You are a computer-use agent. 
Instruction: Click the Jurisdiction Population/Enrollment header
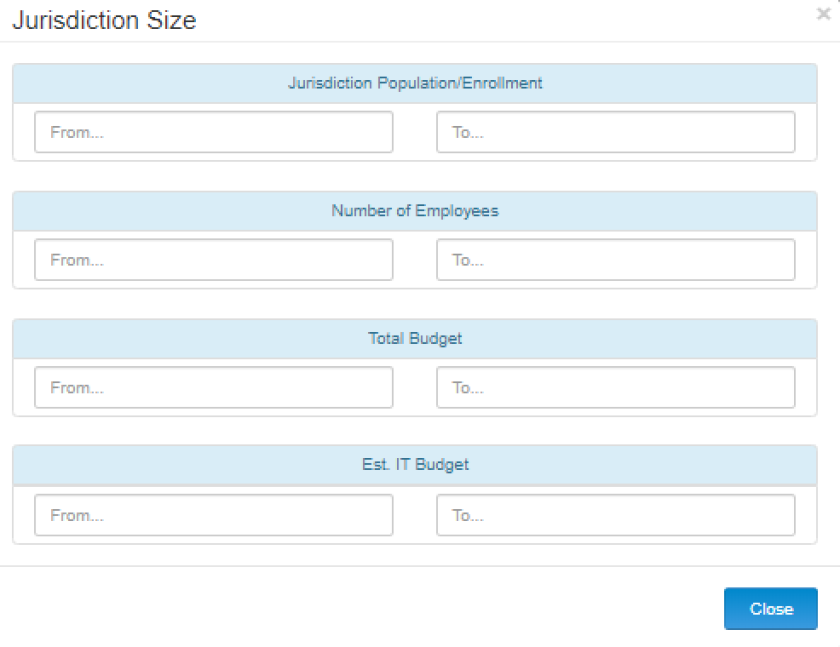click(x=415, y=83)
